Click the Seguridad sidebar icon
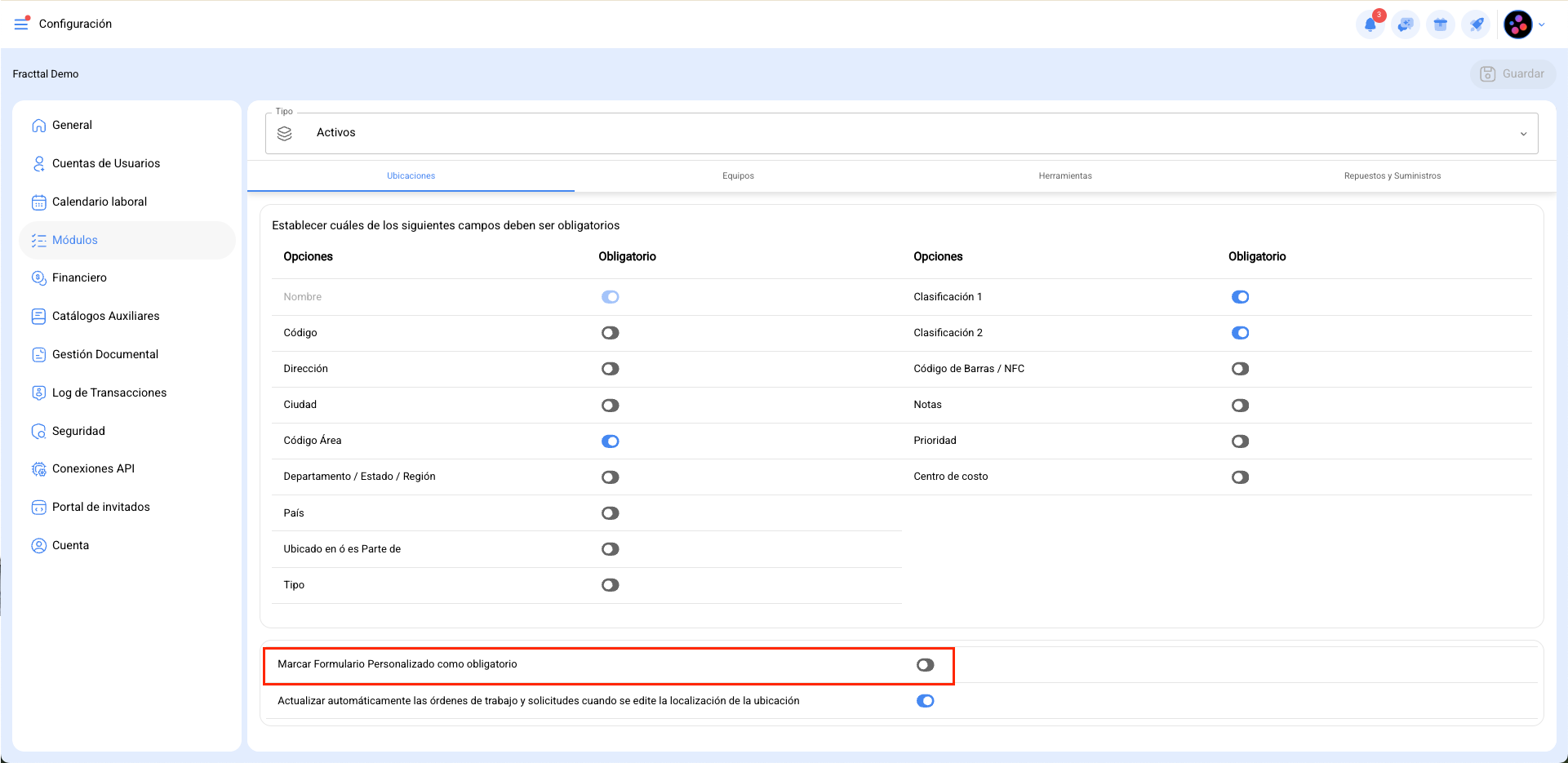Screen dimensions: 1568x763 point(38,431)
